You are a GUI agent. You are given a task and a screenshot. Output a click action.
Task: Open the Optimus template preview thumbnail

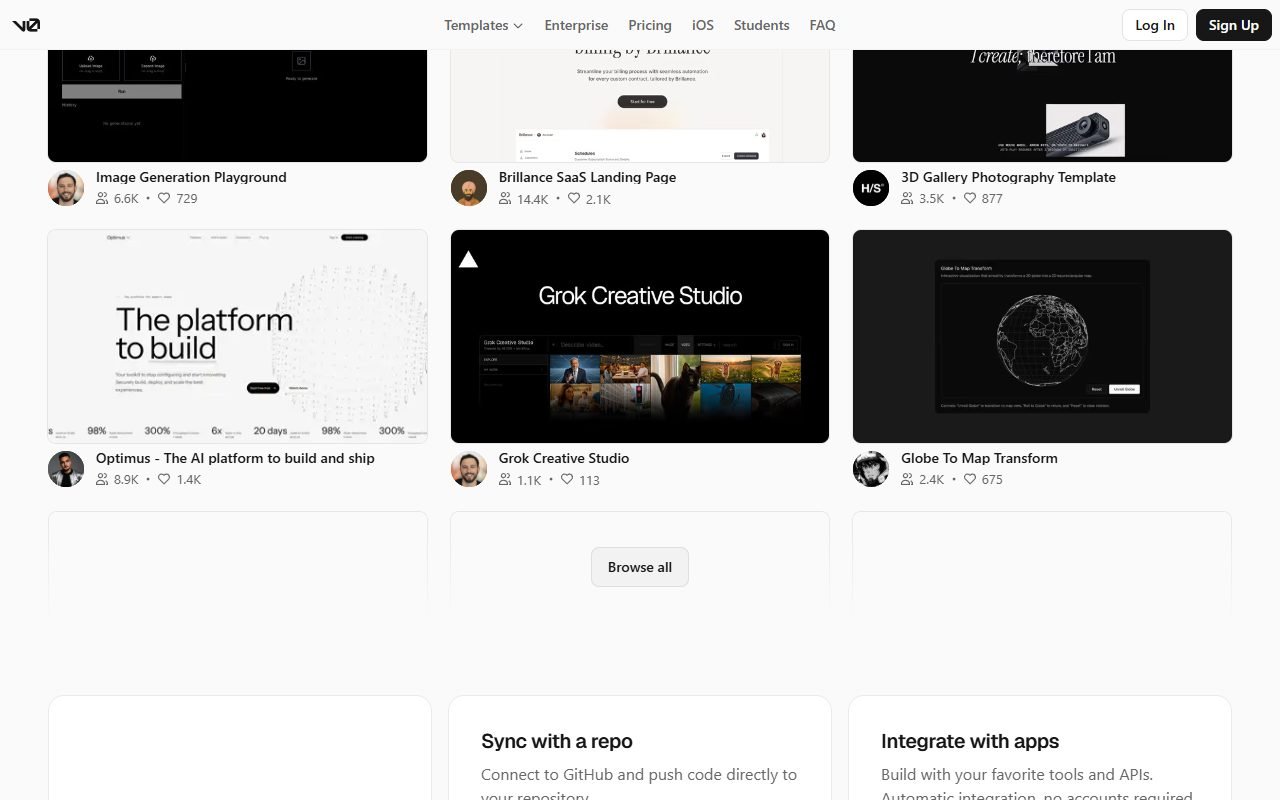click(238, 336)
